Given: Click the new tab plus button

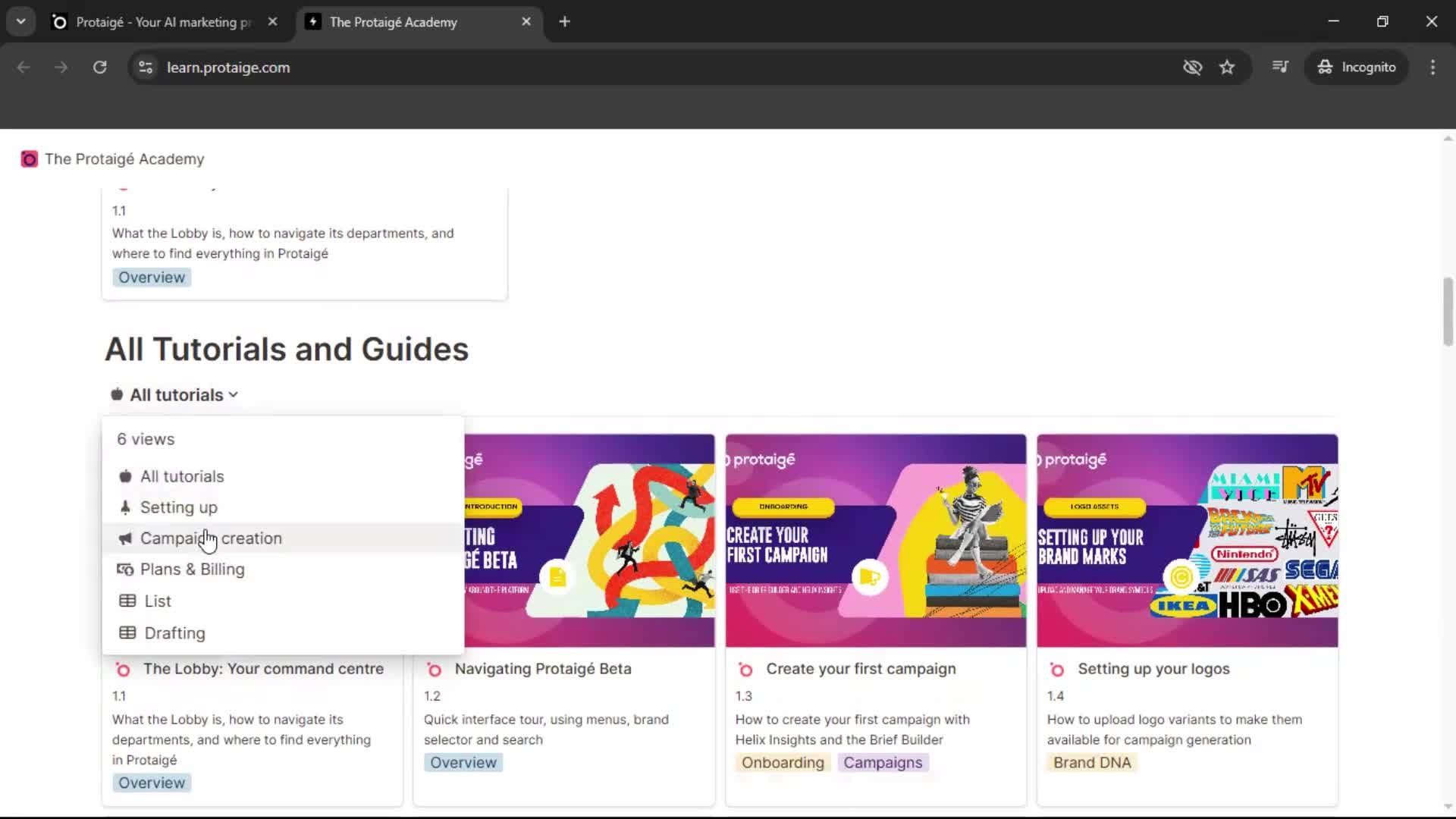Looking at the screenshot, I should [564, 21].
